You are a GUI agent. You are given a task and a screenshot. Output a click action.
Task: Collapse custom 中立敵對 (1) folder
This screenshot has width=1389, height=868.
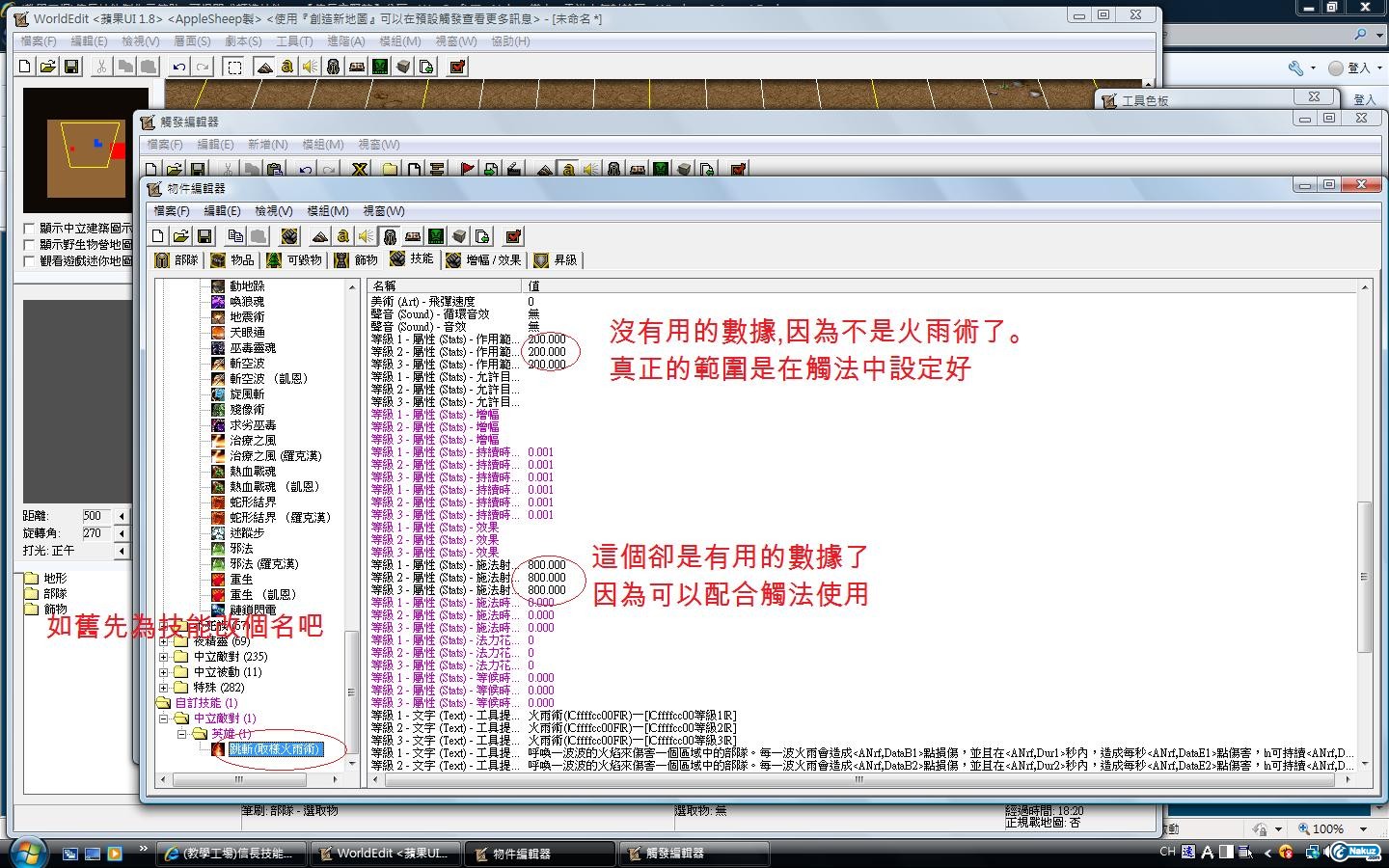click(164, 719)
